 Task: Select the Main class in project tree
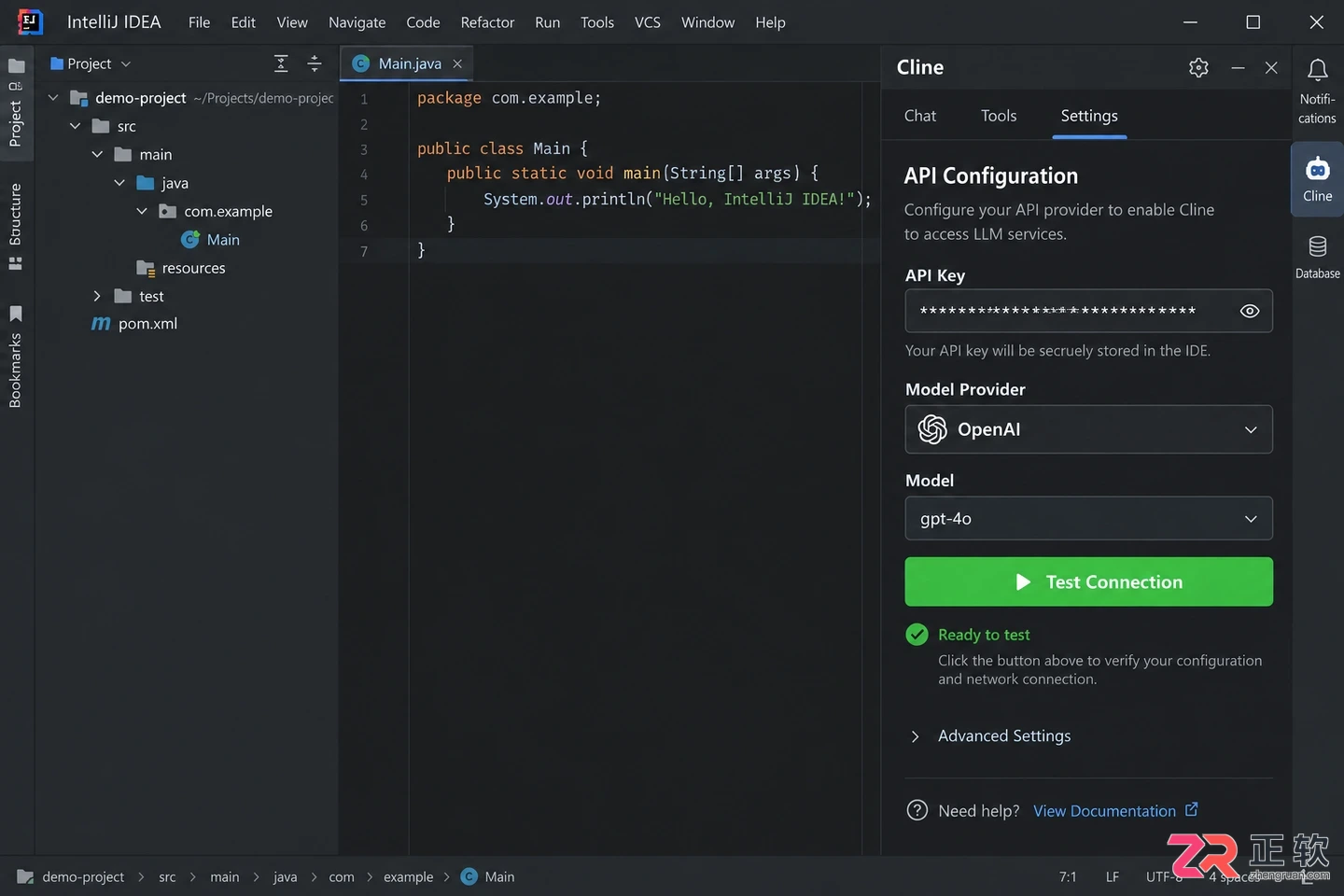pyautogui.click(x=210, y=240)
